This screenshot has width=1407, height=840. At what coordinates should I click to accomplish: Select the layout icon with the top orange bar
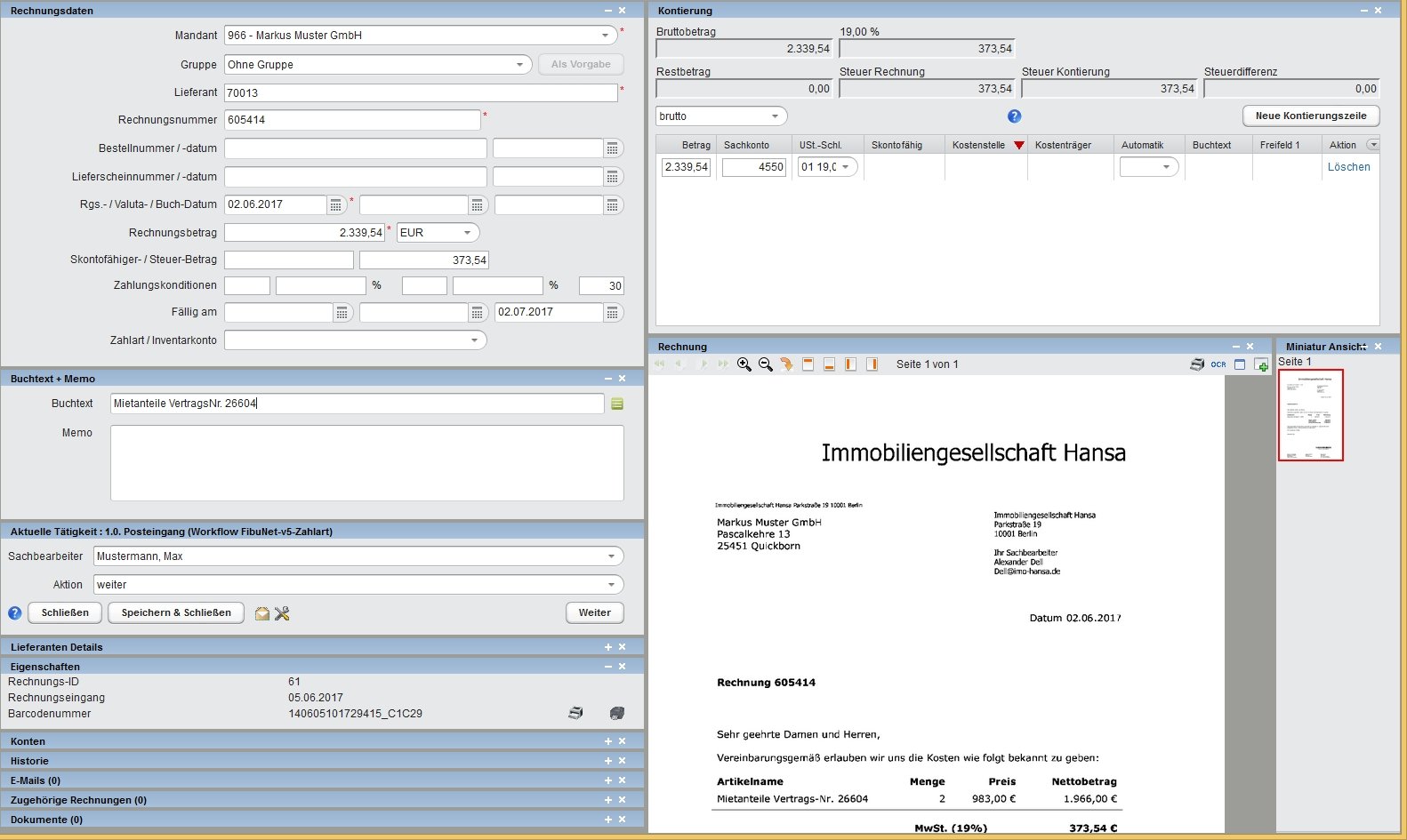point(808,364)
